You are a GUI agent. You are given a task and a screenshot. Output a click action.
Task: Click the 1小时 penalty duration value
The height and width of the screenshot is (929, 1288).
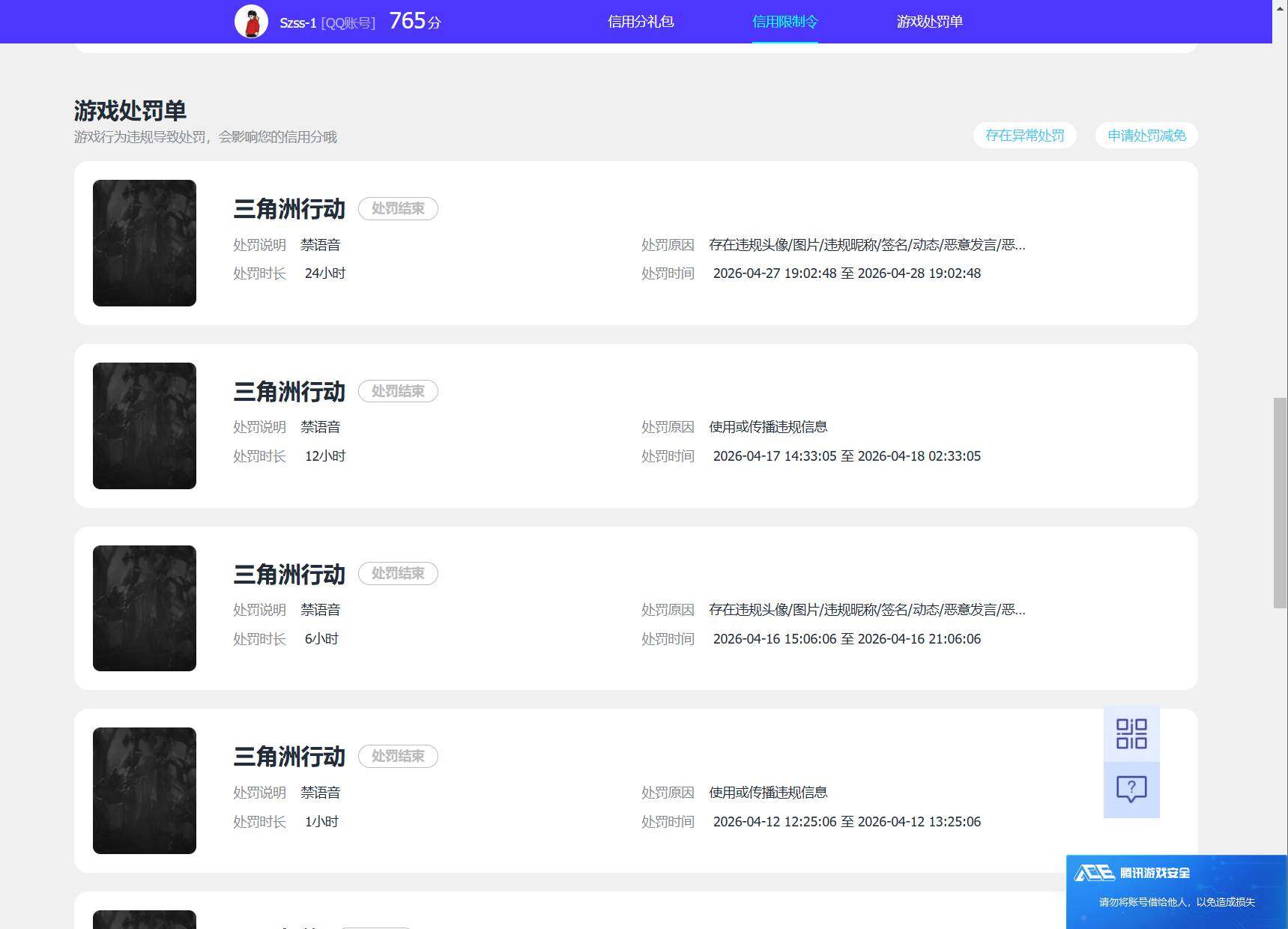321,822
